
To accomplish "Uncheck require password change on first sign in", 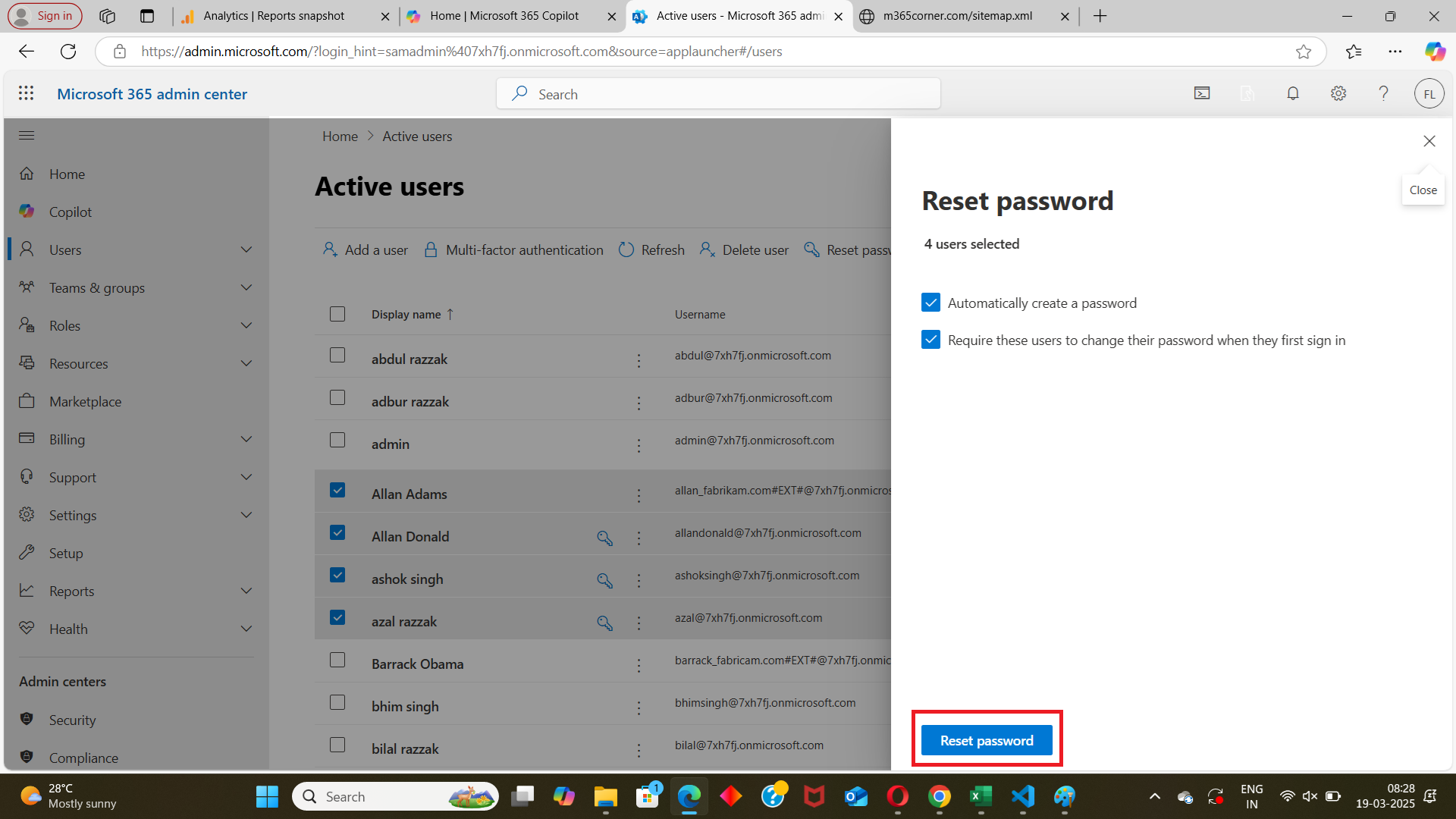I will coord(930,340).
